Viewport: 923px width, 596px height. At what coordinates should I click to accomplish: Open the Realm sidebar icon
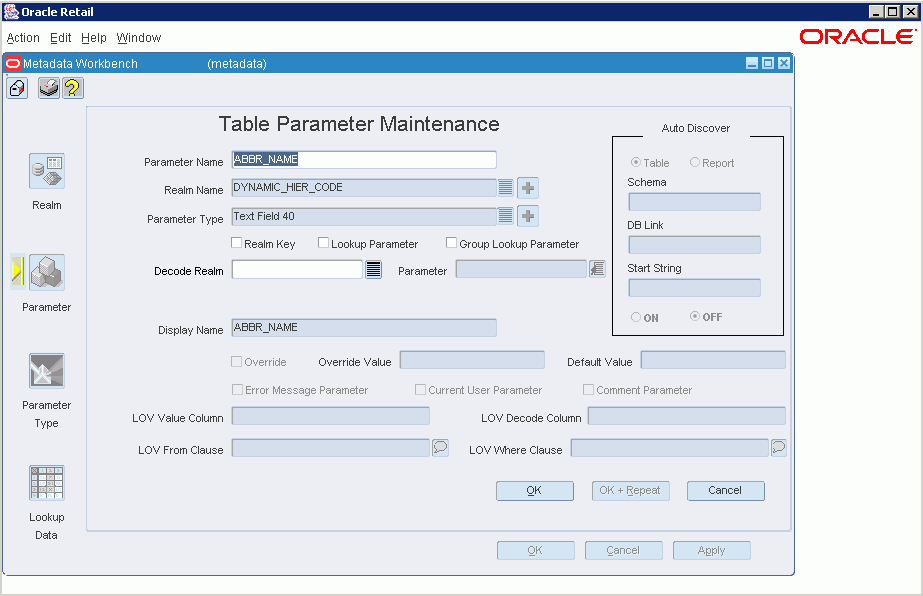click(x=47, y=171)
